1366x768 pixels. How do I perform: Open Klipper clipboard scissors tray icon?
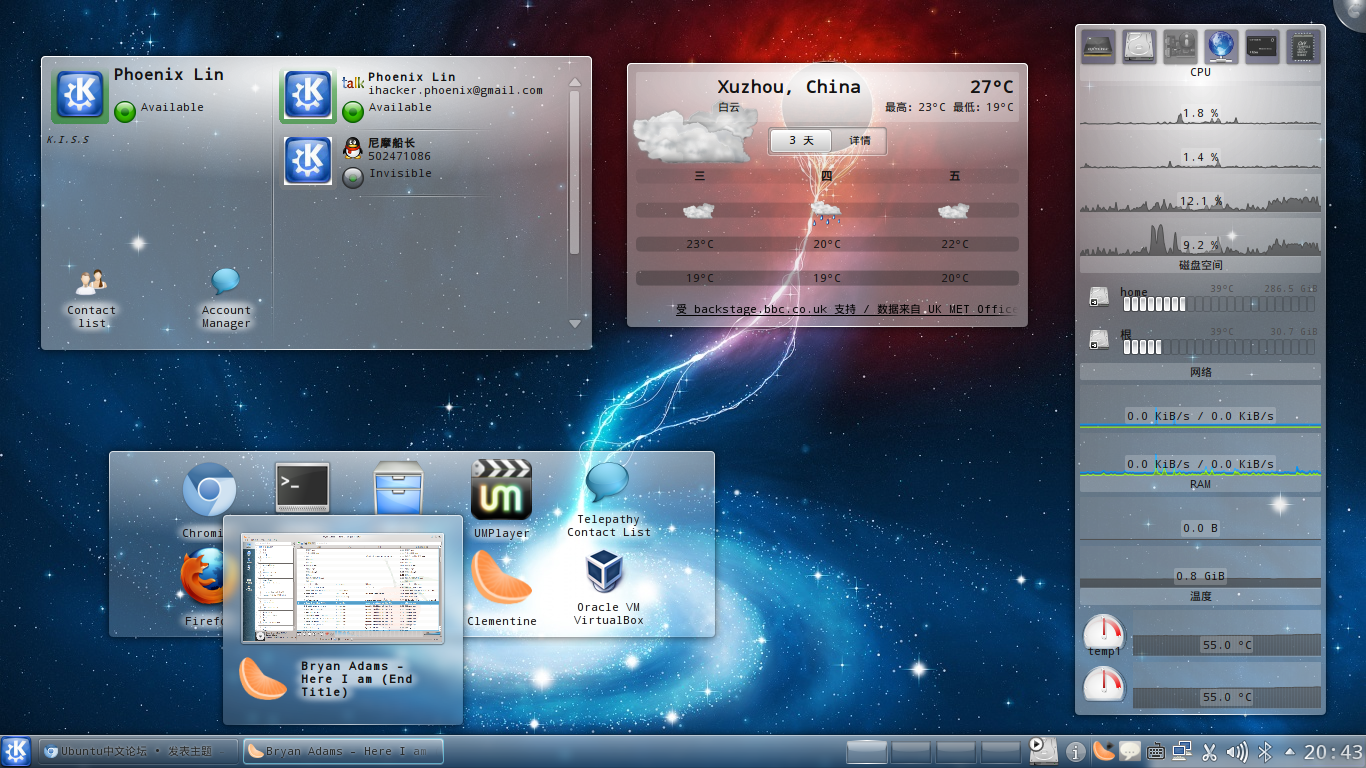click(x=1209, y=751)
